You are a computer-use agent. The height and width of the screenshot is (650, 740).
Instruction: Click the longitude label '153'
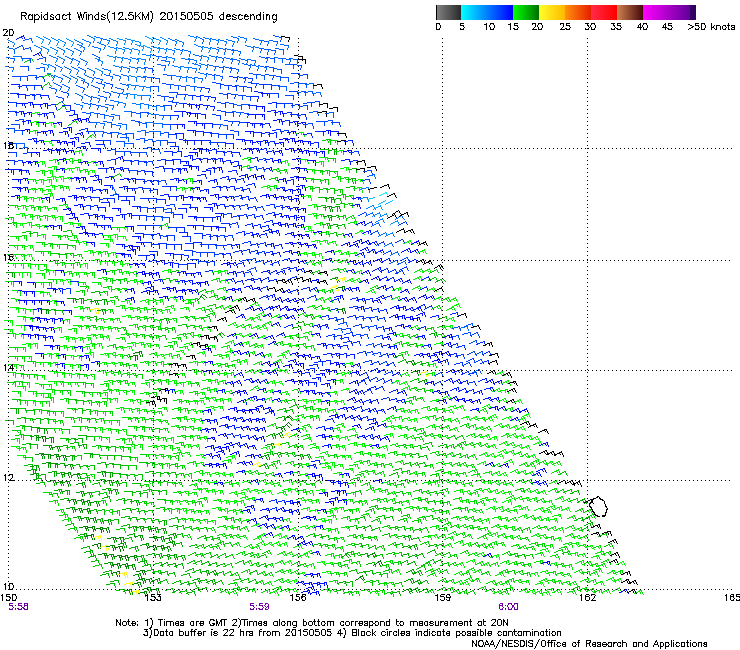[x=153, y=598]
